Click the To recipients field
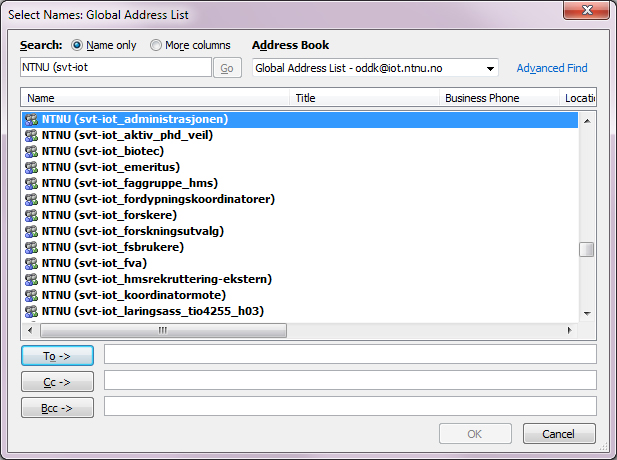 coord(350,354)
